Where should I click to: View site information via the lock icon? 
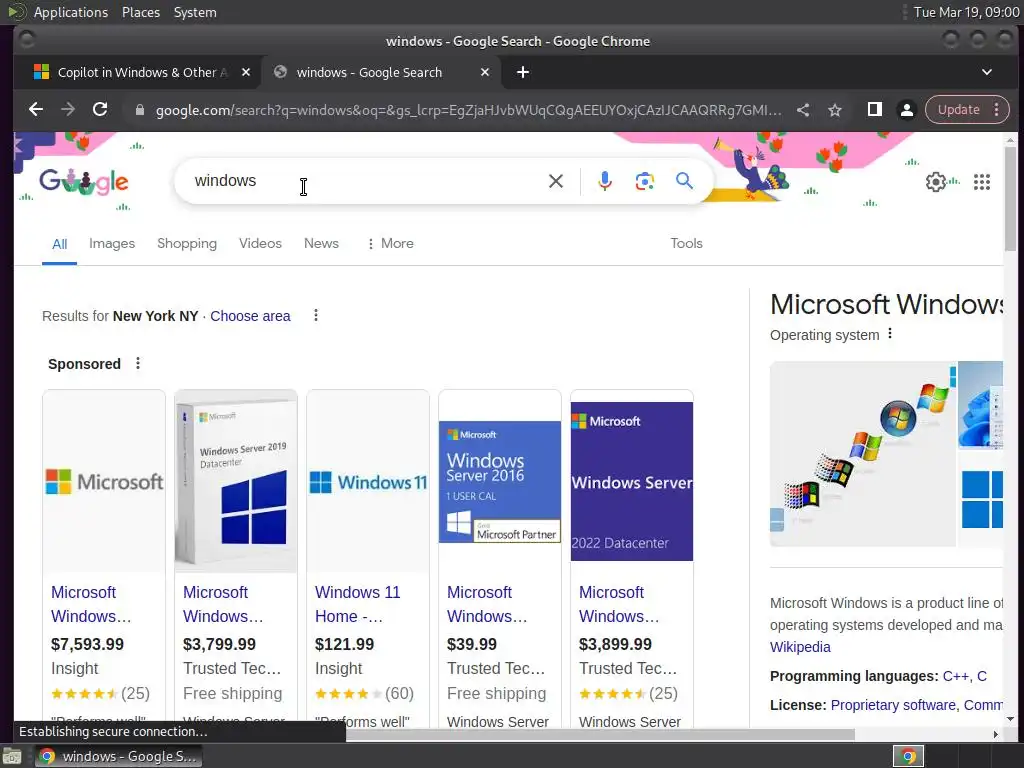pos(139,110)
